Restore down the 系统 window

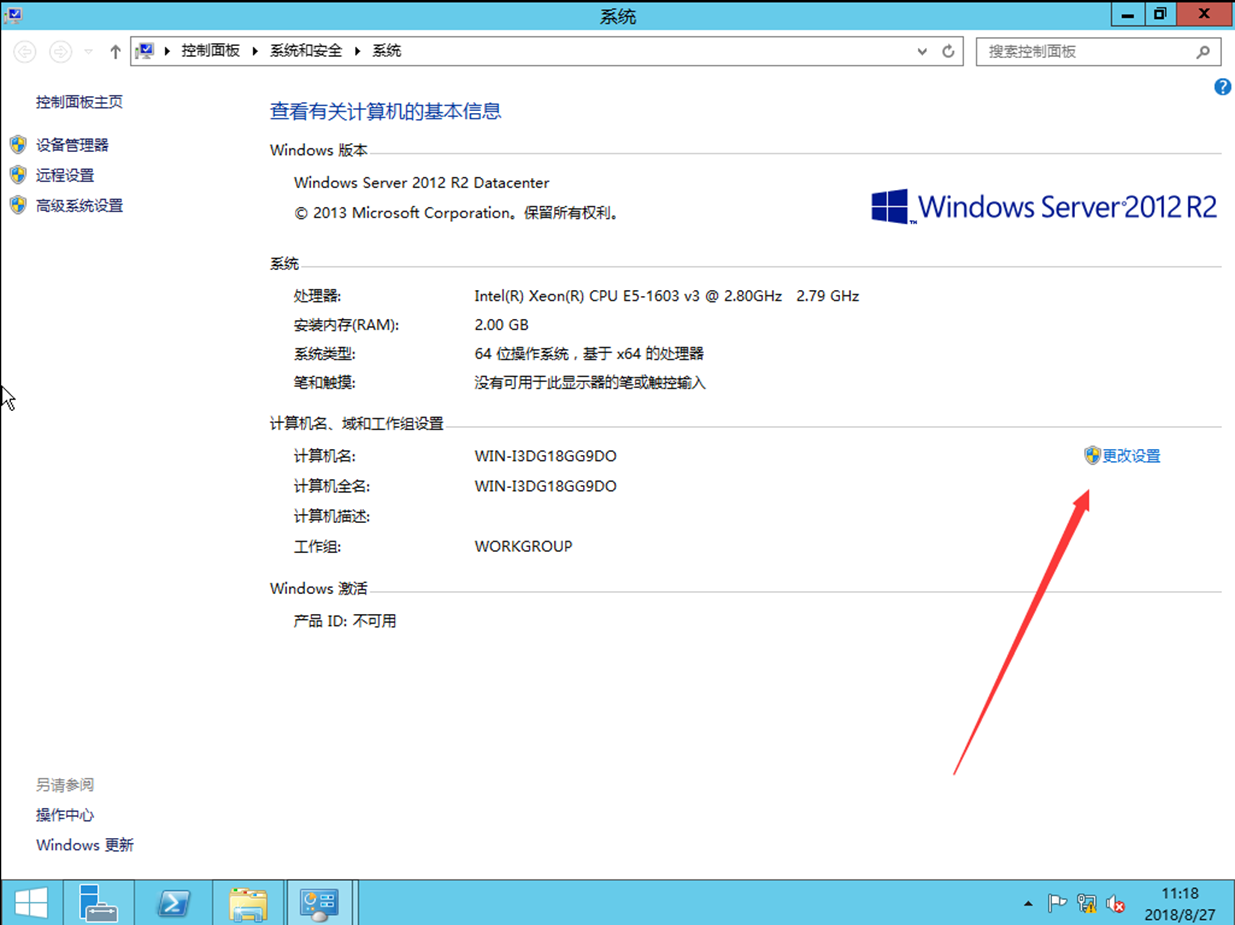pyautogui.click(x=1159, y=14)
